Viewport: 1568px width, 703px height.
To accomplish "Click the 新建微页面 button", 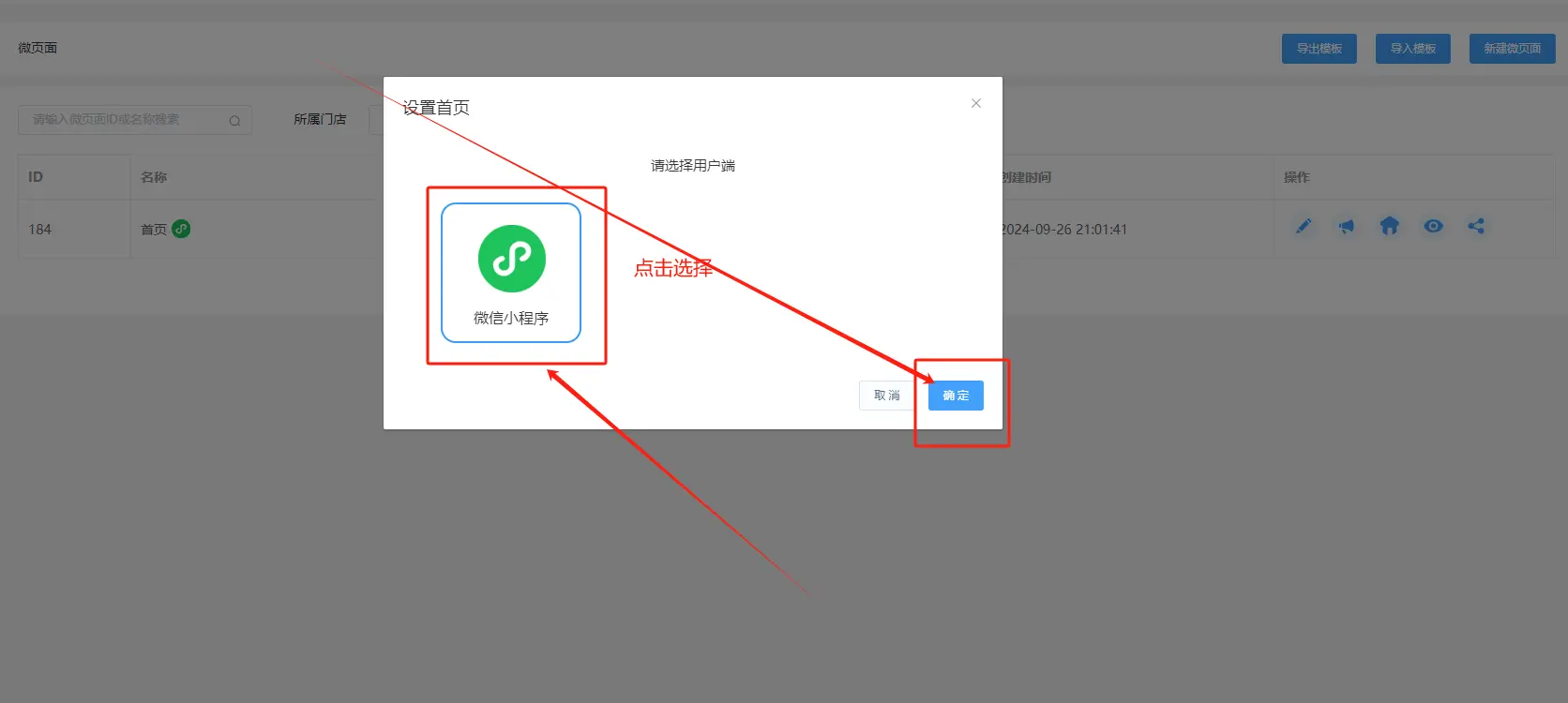I will click(x=1513, y=49).
